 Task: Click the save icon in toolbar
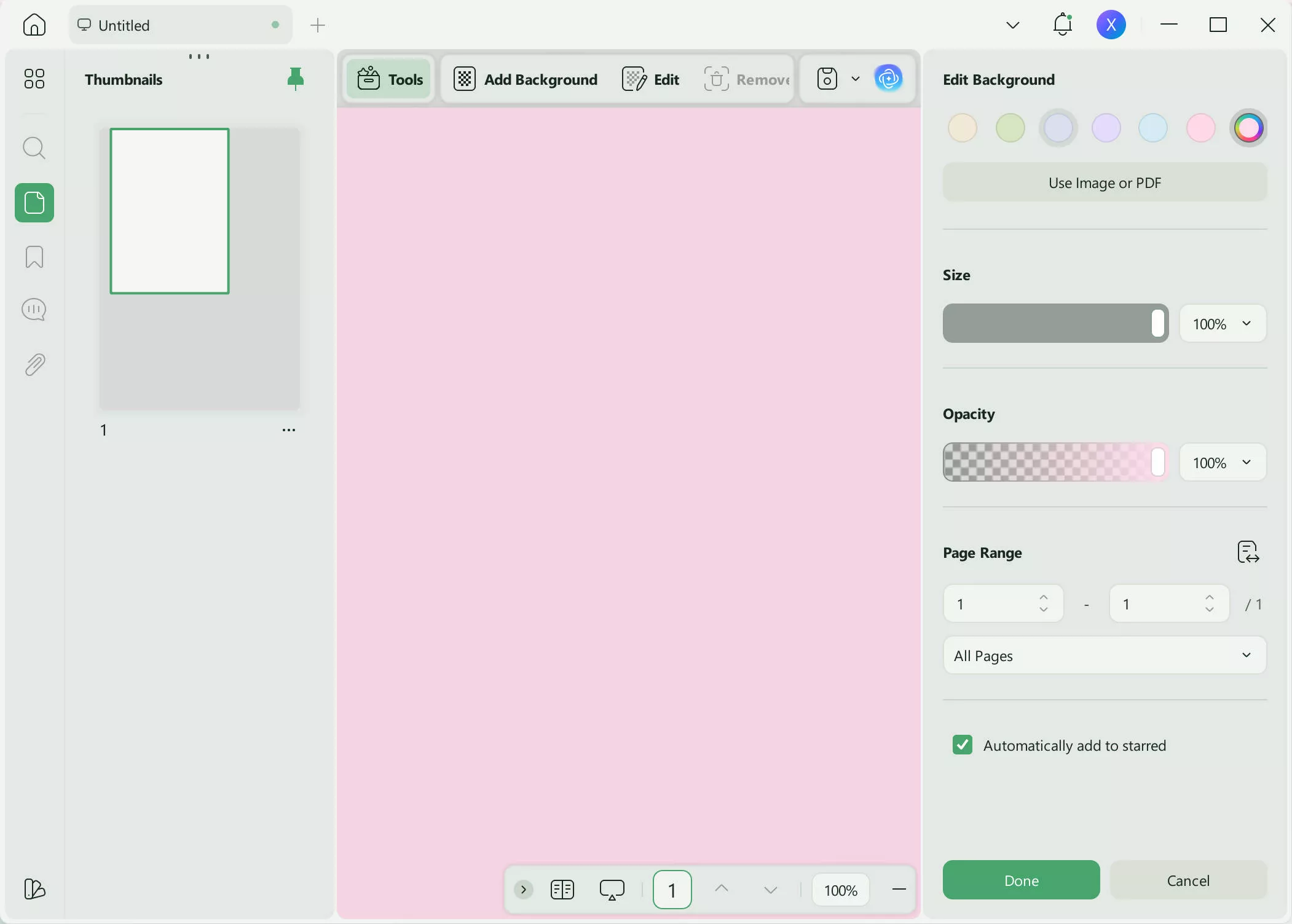(x=827, y=79)
